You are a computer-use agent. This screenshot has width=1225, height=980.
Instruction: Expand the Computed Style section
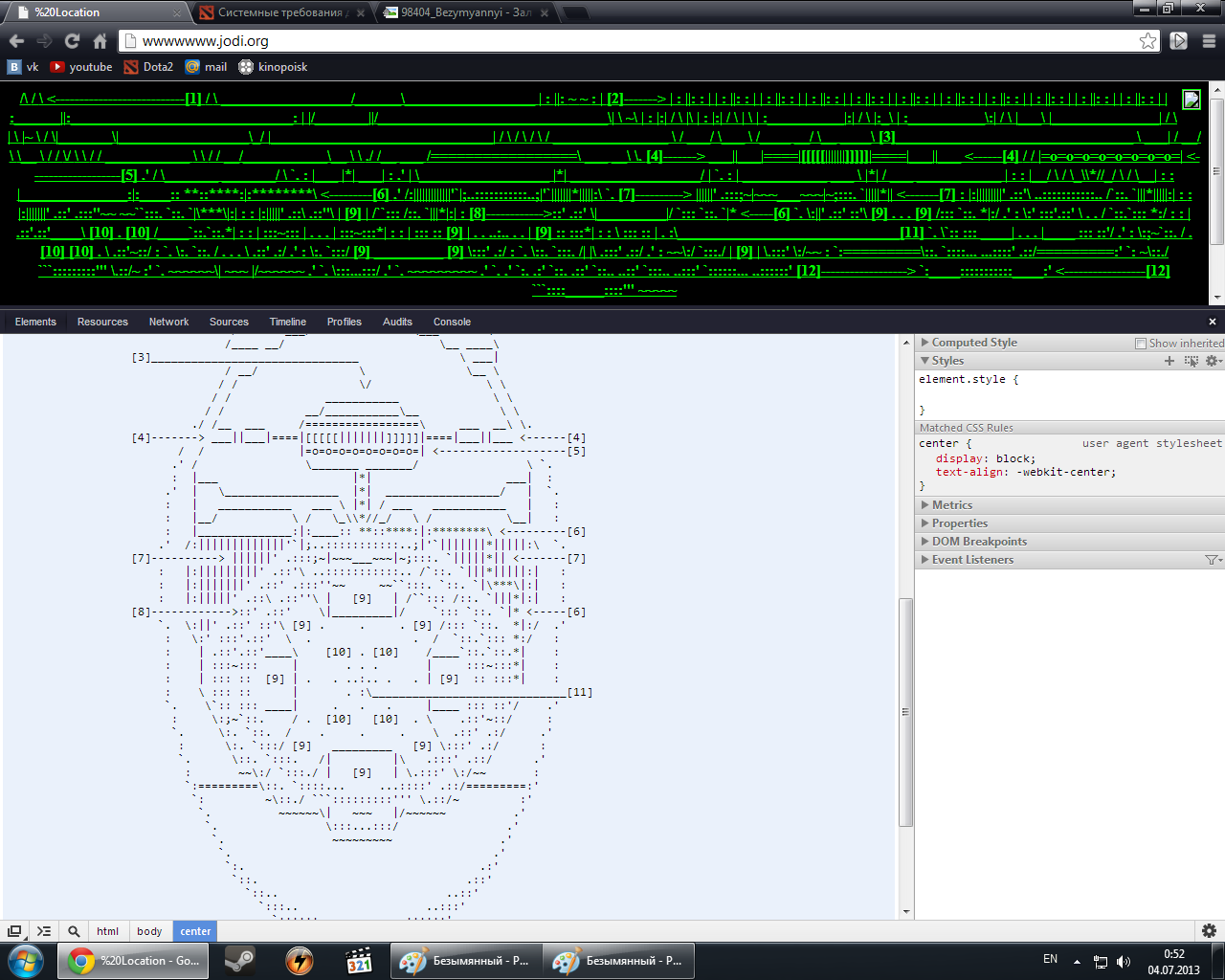(x=974, y=343)
